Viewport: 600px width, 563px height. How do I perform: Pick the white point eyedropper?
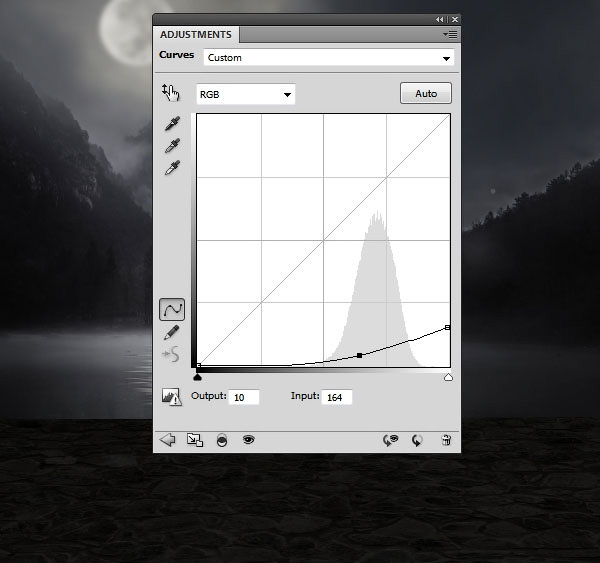(x=172, y=168)
